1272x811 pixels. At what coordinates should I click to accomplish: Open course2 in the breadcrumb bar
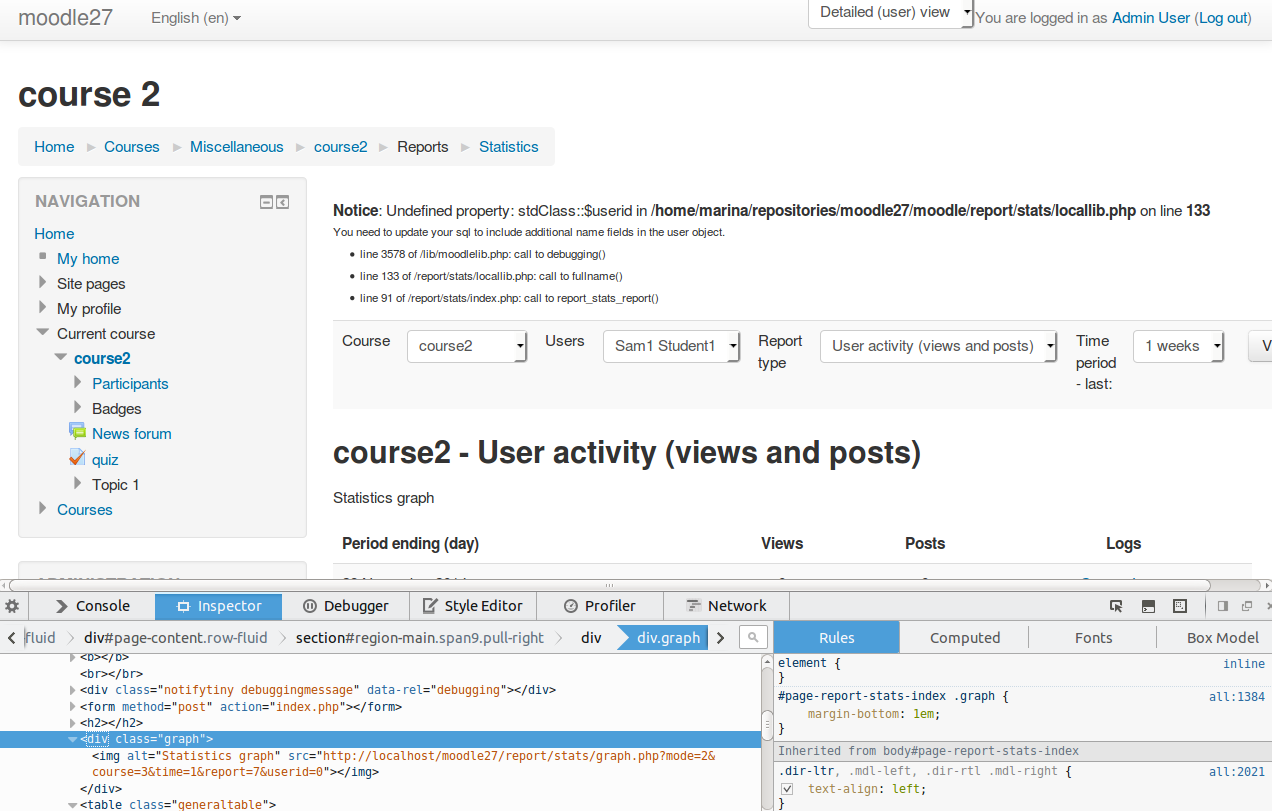pos(341,147)
